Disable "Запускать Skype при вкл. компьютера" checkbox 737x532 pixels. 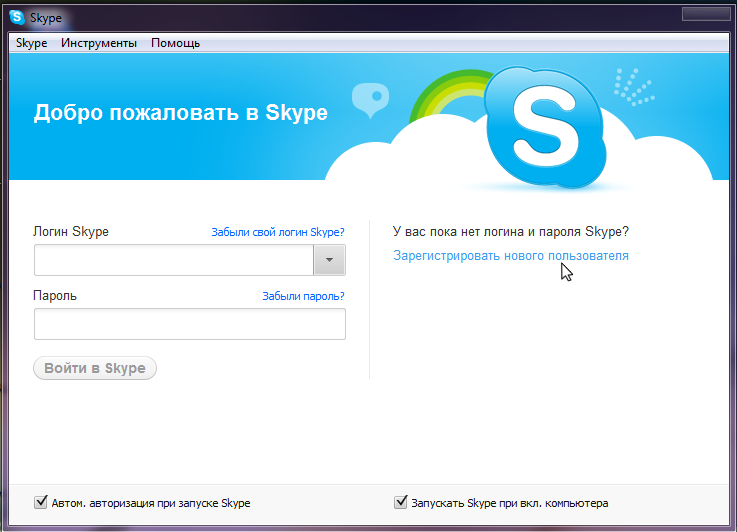[401, 502]
